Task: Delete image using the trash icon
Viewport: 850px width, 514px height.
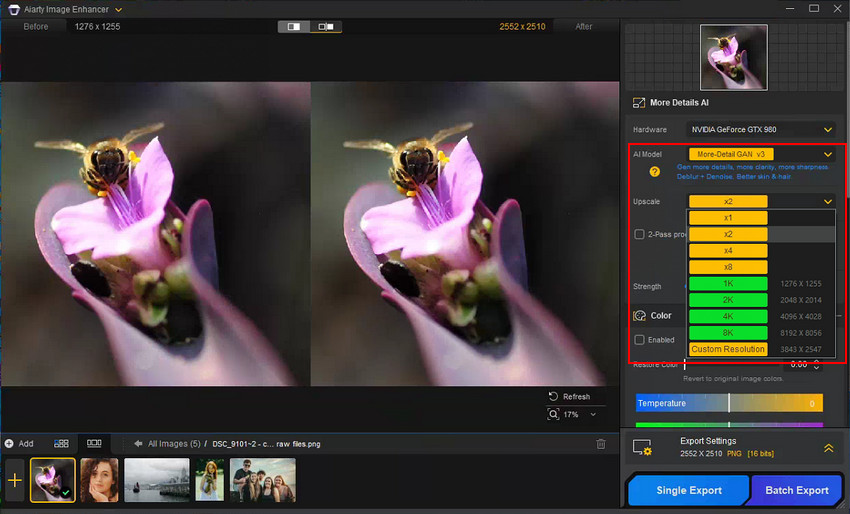Action: click(x=601, y=444)
